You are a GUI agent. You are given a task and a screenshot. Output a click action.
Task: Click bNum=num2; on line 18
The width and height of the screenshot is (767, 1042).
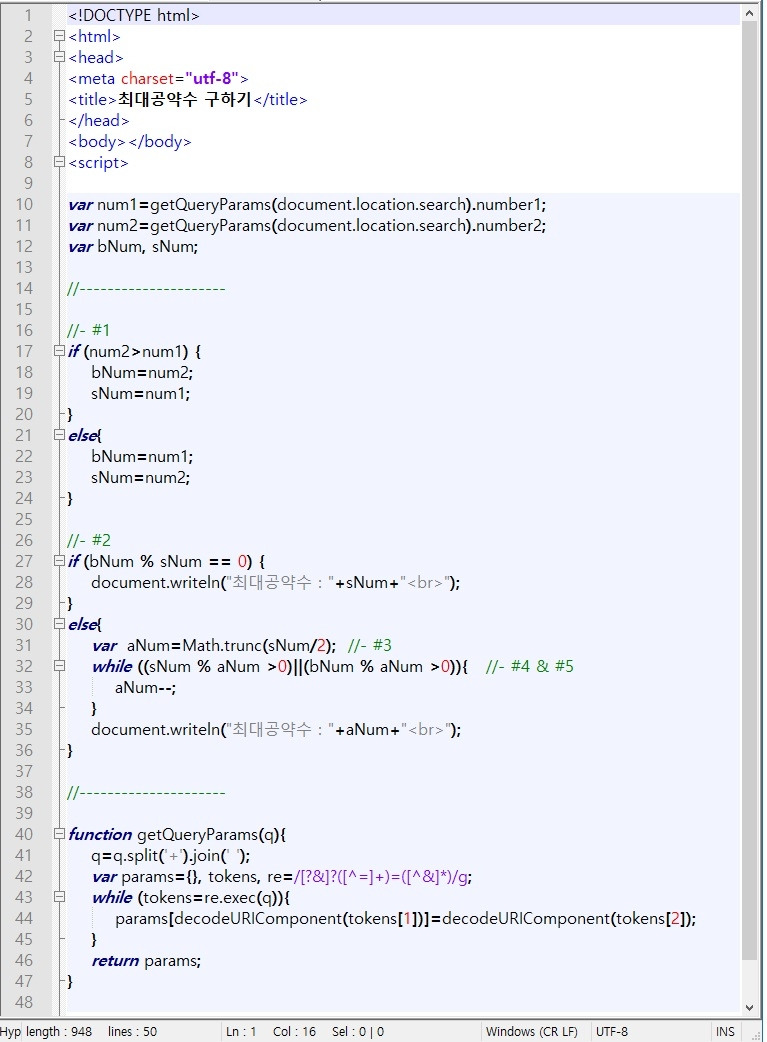click(142, 372)
